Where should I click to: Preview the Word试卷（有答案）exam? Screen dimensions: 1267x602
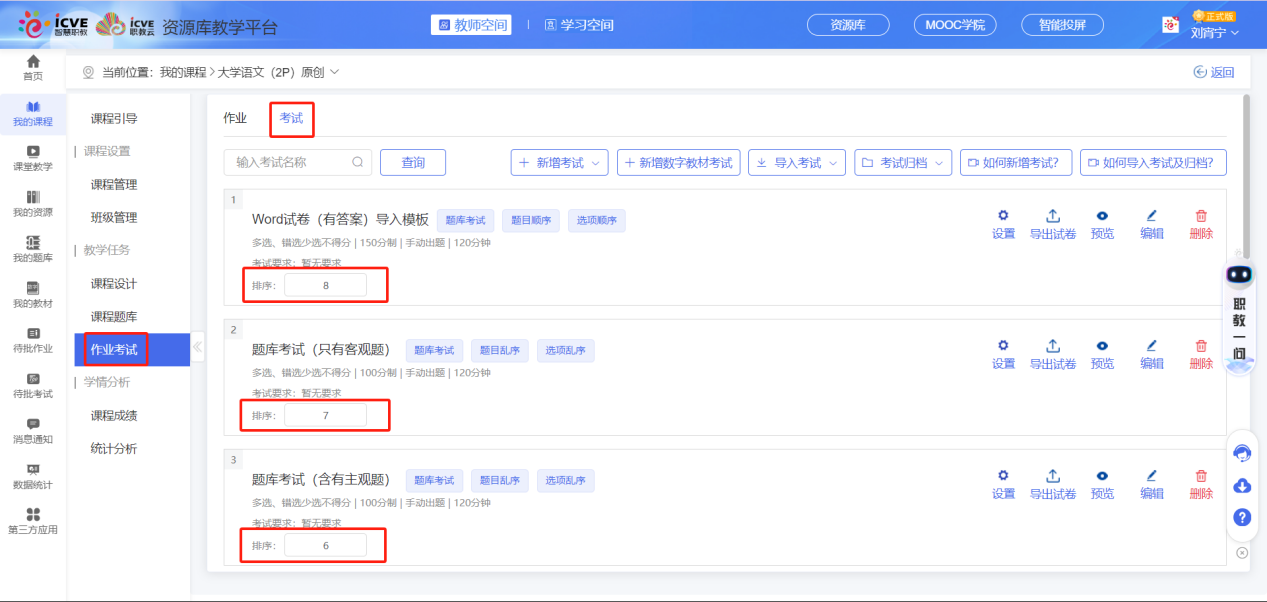click(1102, 224)
